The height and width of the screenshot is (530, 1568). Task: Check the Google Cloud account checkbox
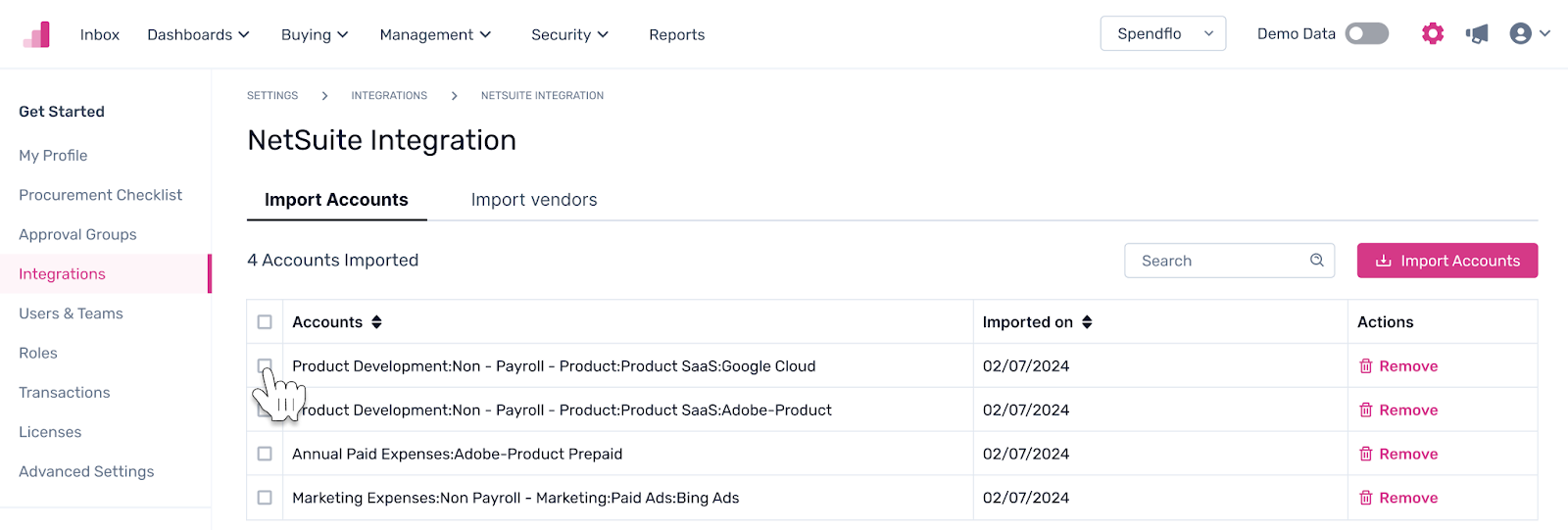pyautogui.click(x=265, y=366)
